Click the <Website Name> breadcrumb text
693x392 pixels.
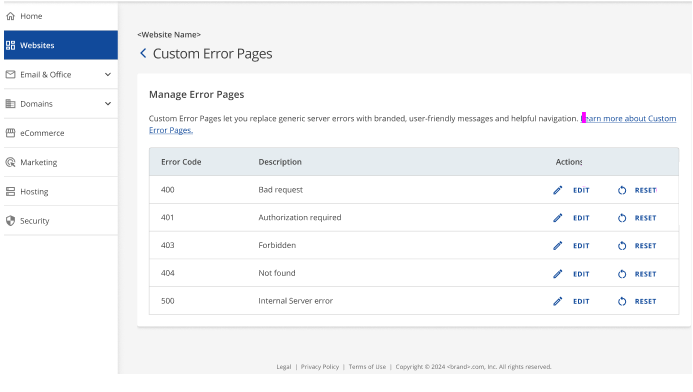point(169,34)
